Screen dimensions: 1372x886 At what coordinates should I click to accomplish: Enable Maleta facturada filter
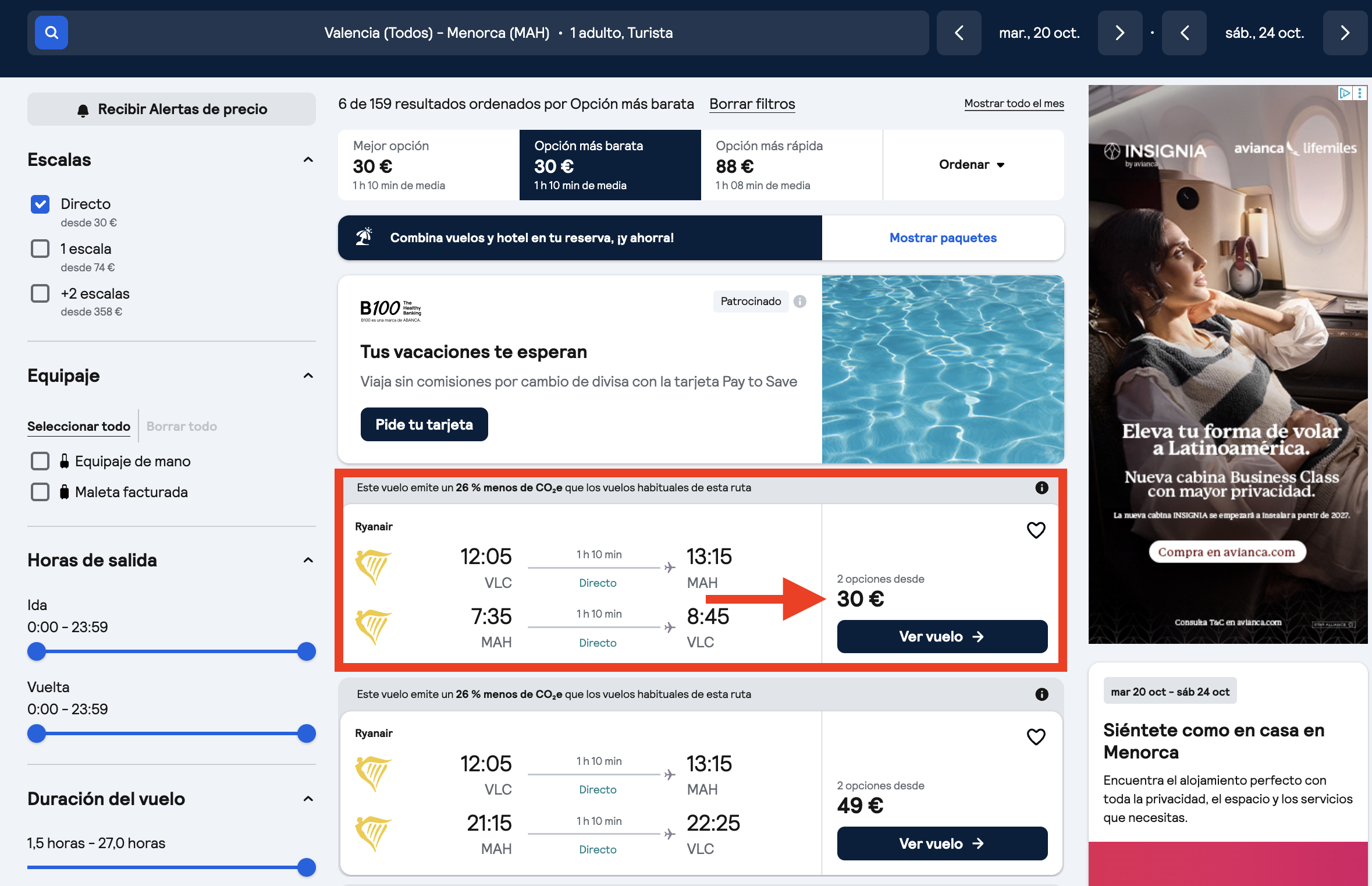(40, 492)
